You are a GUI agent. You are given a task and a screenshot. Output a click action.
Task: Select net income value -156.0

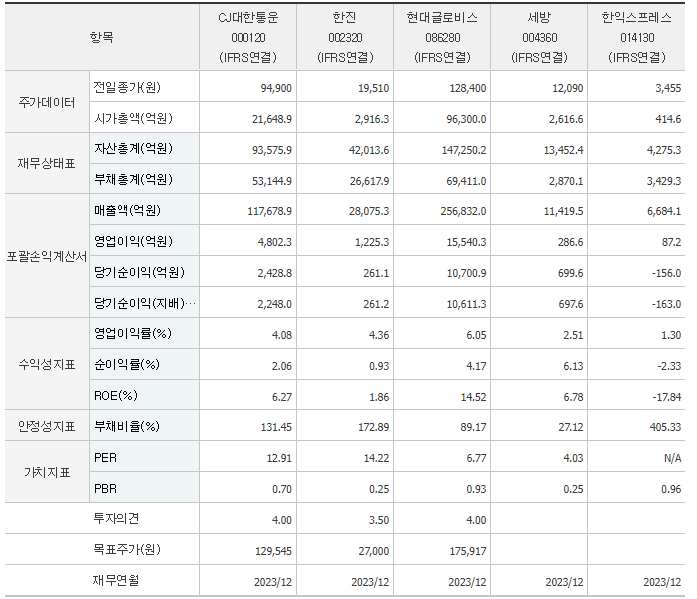tap(666, 273)
